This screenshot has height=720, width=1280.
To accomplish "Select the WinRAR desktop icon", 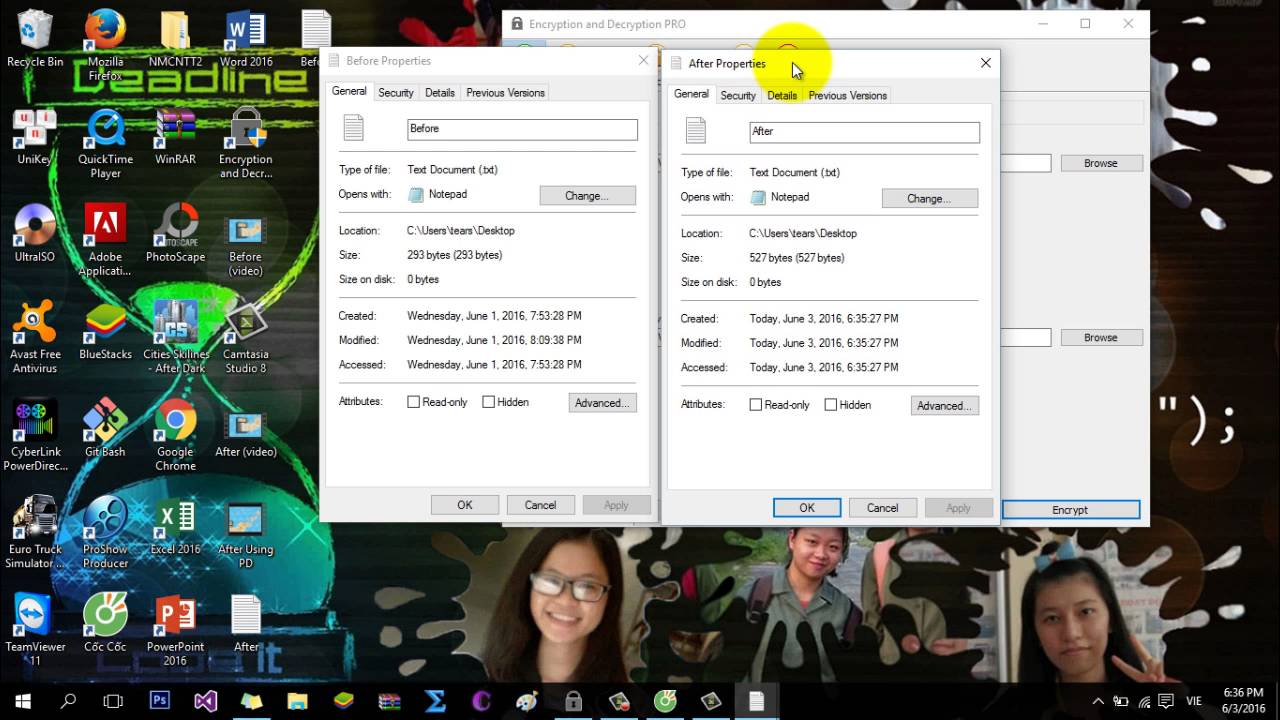I will click(x=175, y=137).
